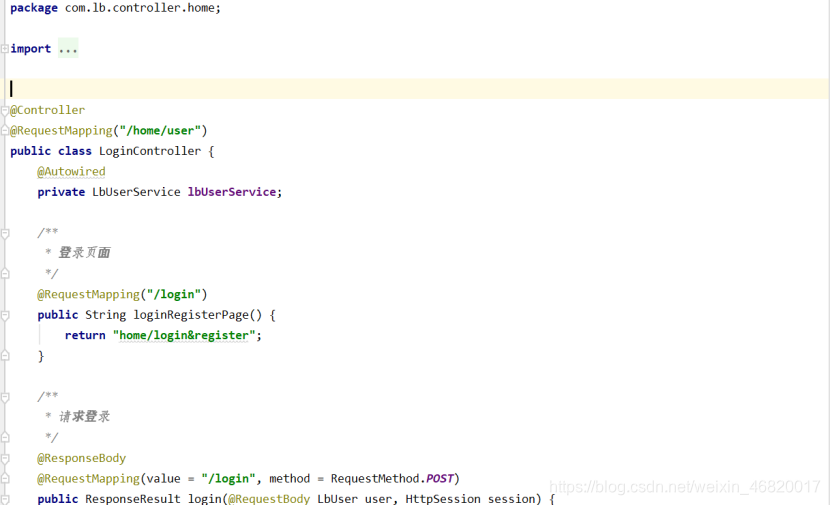Viewport: 830px width, 505px height.
Task: Click the "/home/user" mapping string
Action: 160,131
